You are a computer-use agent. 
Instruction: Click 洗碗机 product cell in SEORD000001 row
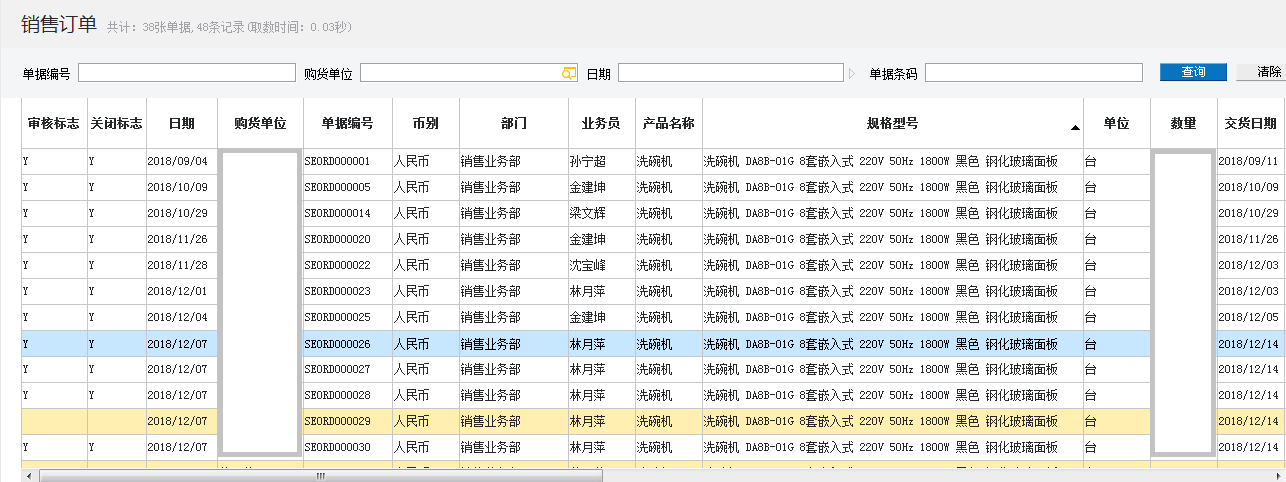coord(669,162)
